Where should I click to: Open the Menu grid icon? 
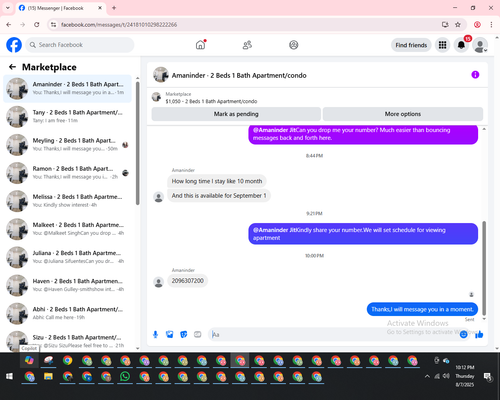coord(442,45)
